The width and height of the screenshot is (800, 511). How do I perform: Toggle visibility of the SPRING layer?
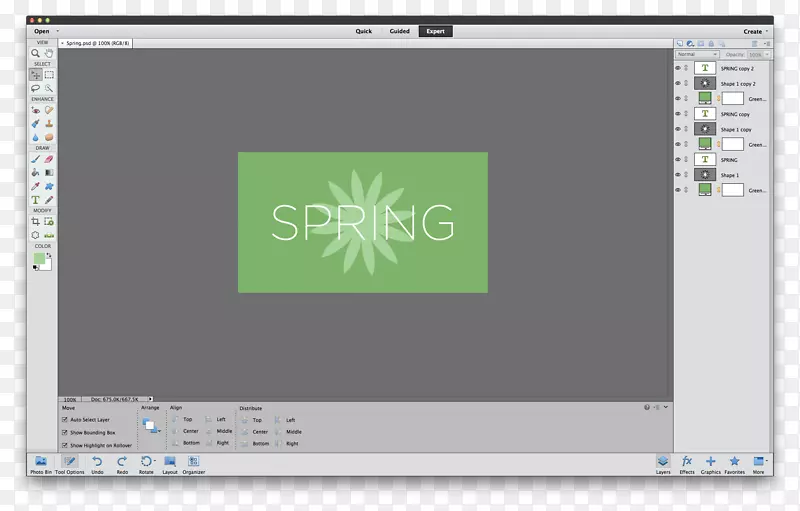pos(678,160)
